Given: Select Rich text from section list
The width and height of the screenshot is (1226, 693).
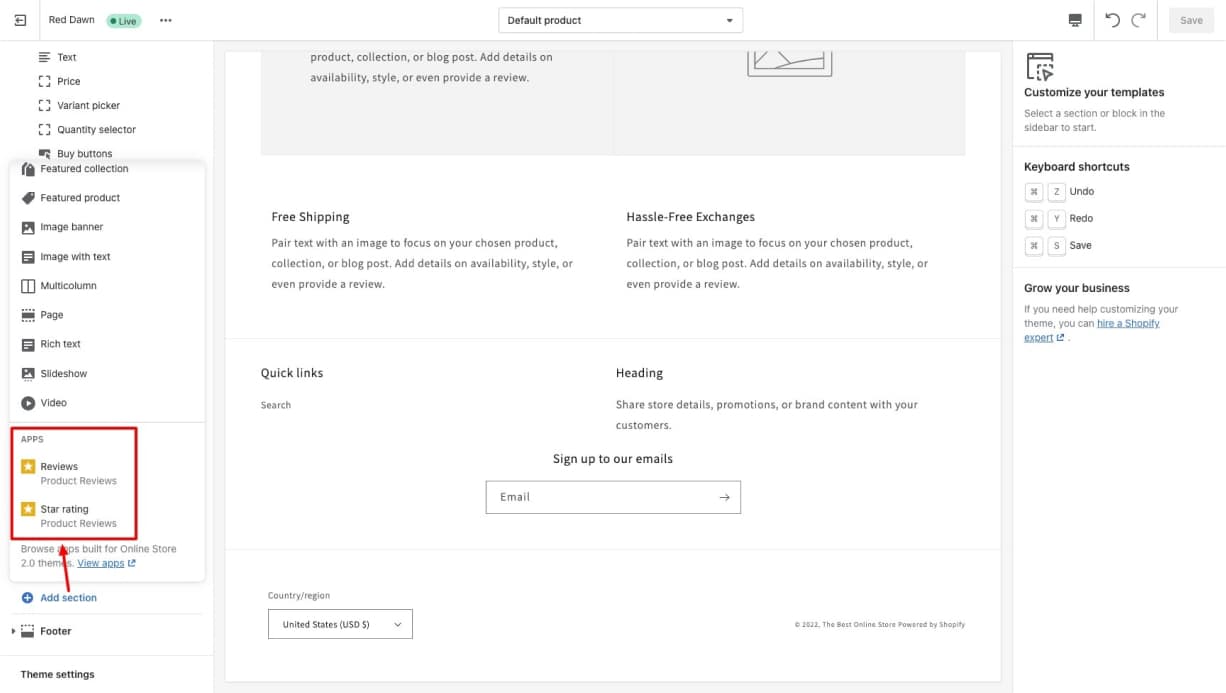Looking at the screenshot, I should (60, 344).
